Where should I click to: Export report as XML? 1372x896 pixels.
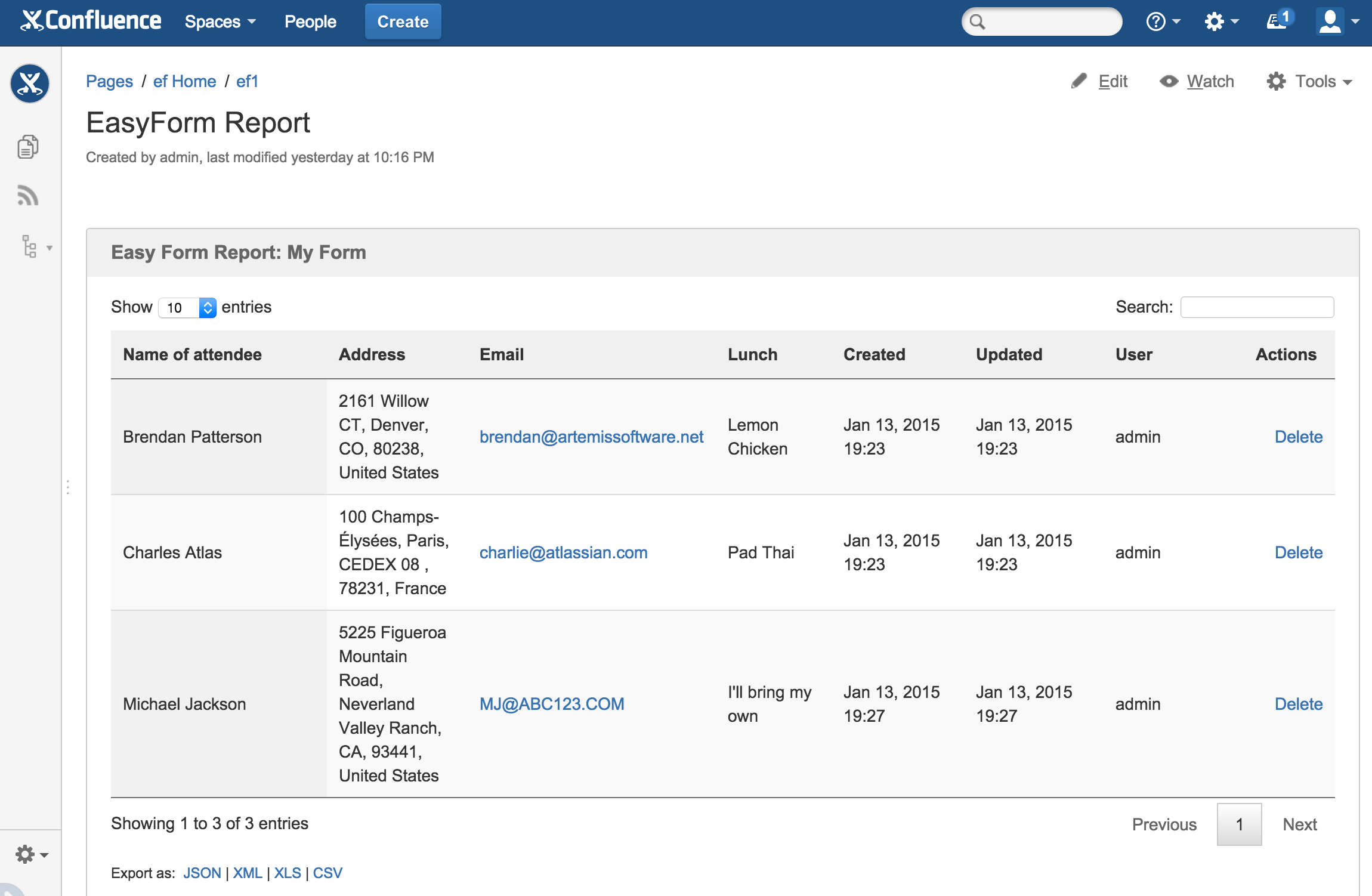(248, 873)
